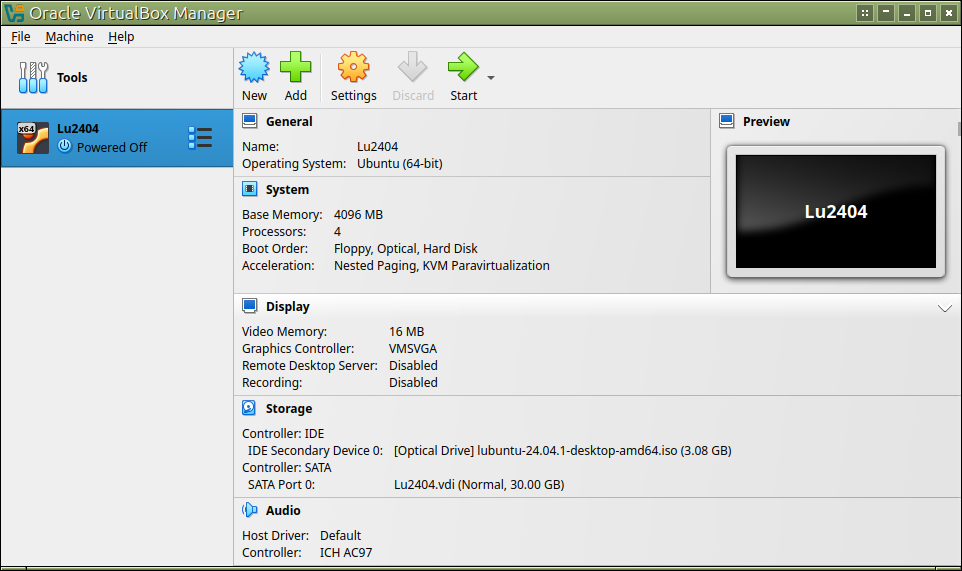Click the Lu2404.vdi SATA Port entry
The width and height of the screenshot is (962, 571).
[478, 484]
